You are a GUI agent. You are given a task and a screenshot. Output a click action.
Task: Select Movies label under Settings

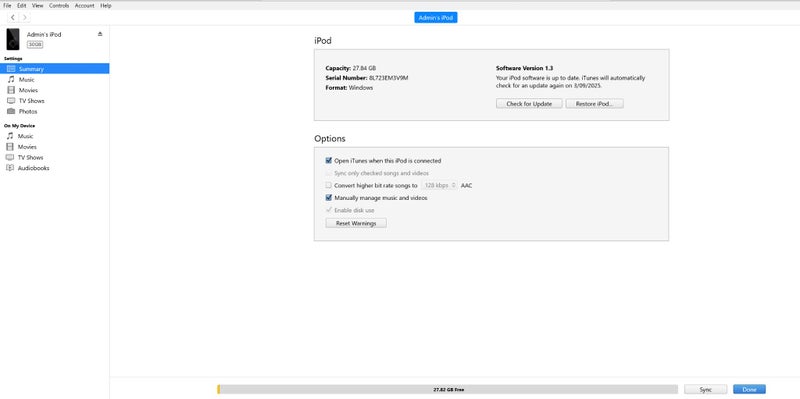28,90
